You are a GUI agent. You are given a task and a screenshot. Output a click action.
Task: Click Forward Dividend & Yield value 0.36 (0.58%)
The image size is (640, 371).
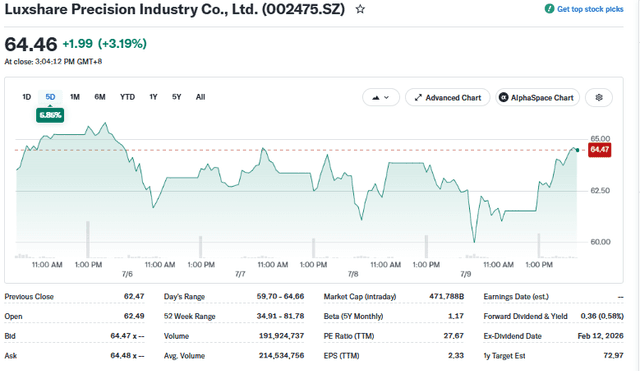tap(602, 316)
